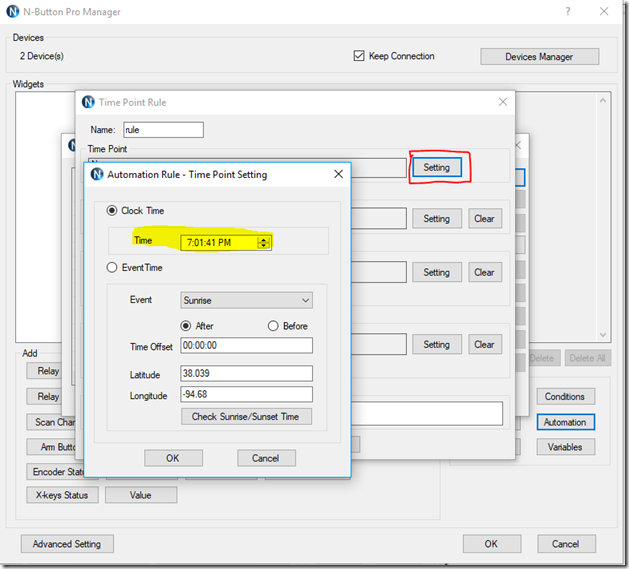
Task: Click the time spinner arrows
Action: point(264,242)
